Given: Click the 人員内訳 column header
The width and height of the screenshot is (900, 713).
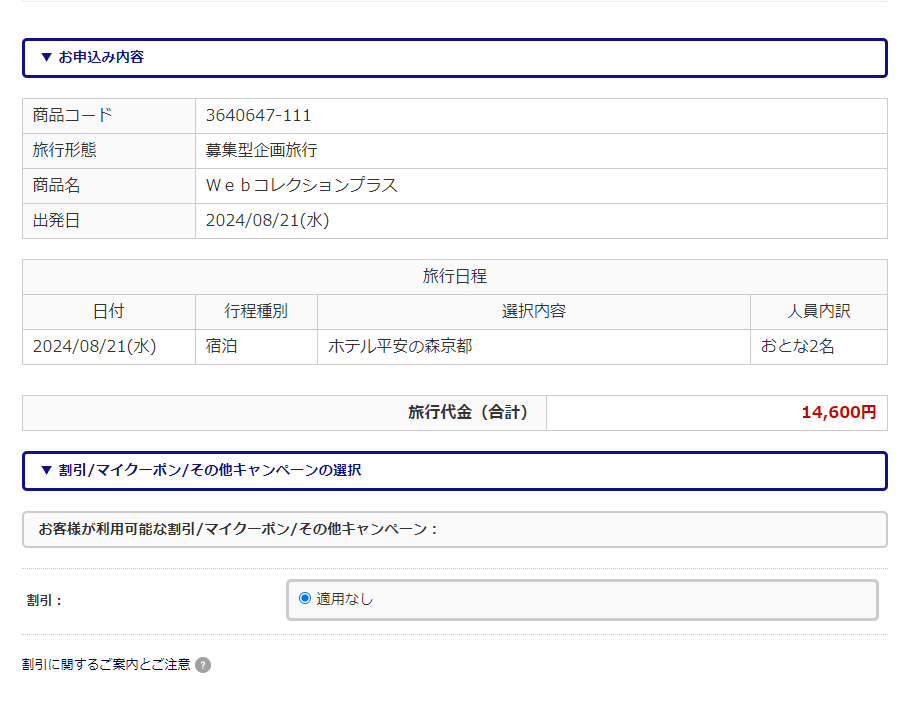Looking at the screenshot, I should (818, 311).
